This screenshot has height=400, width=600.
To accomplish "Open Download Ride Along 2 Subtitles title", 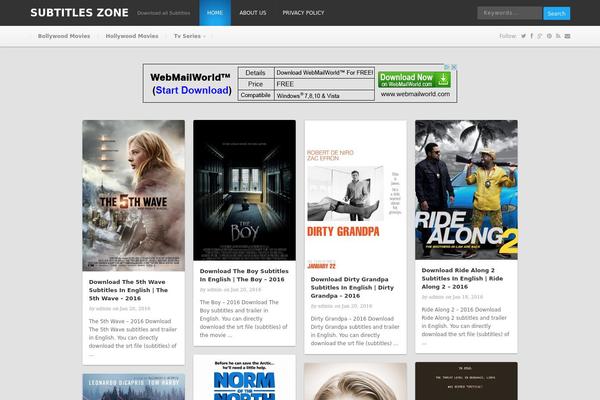I will click(x=462, y=279).
